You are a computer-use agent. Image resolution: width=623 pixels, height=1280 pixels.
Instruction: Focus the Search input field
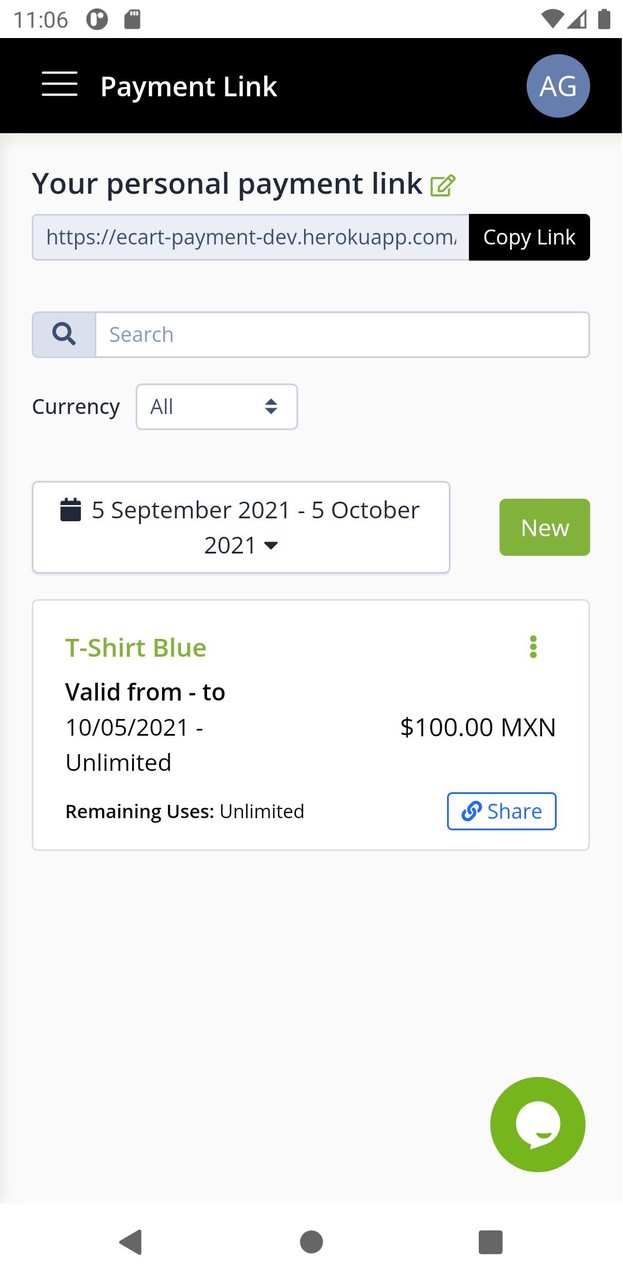(x=341, y=335)
